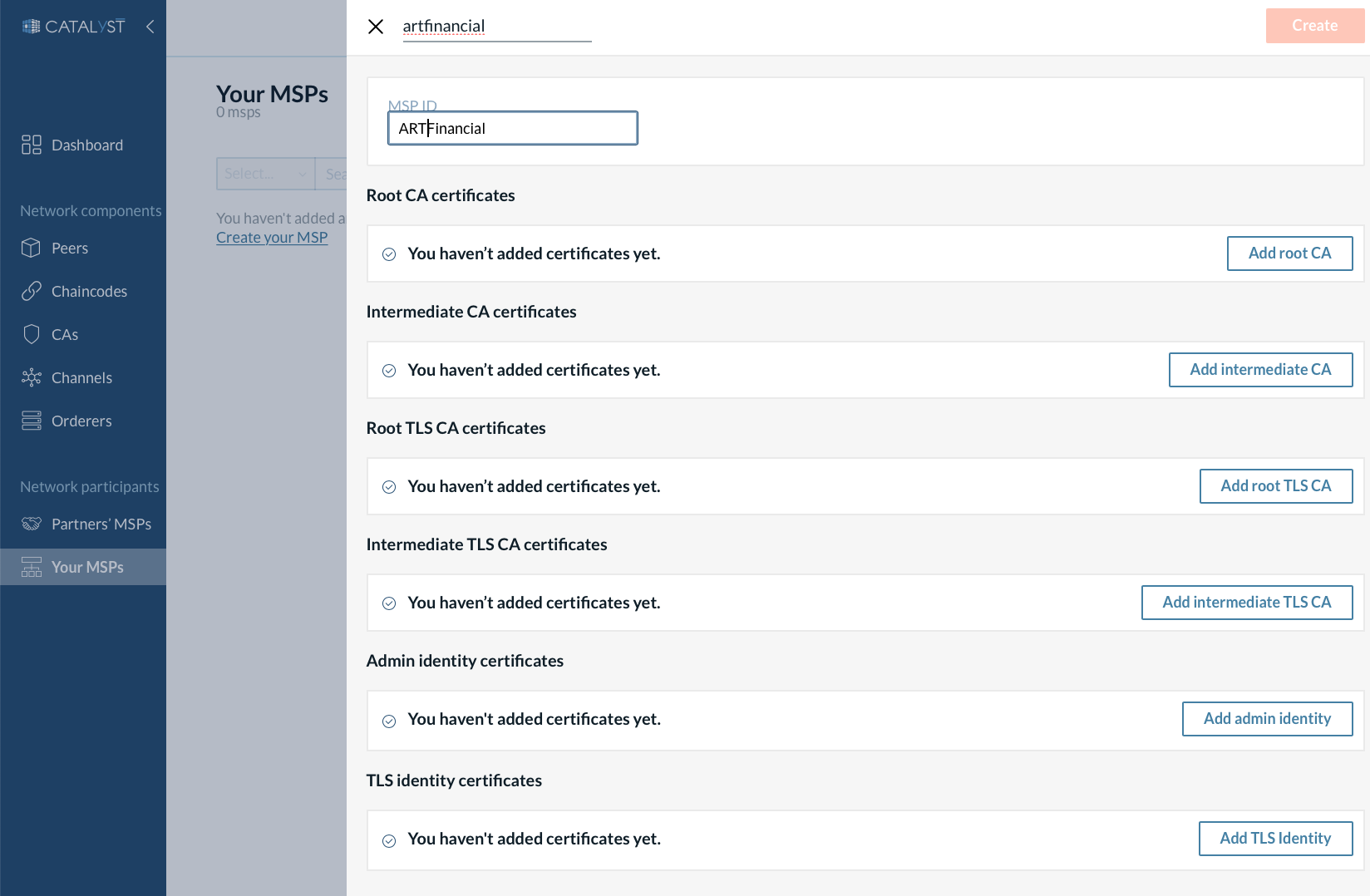Open the Select... filter dropdown
Viewport: 1370px width, 896px height.
(x=265, y=174)
